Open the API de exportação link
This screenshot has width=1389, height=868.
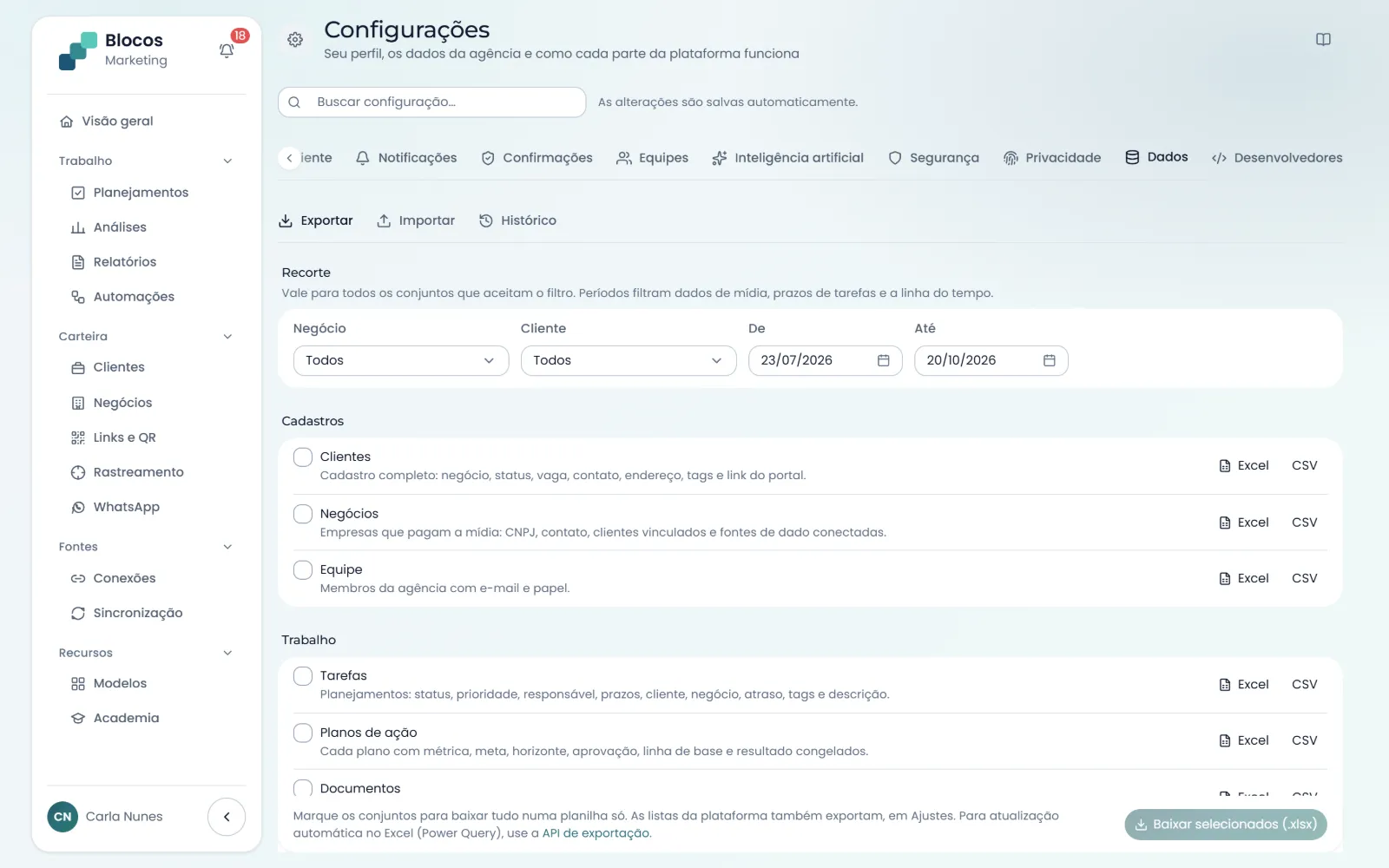point(596,833)
